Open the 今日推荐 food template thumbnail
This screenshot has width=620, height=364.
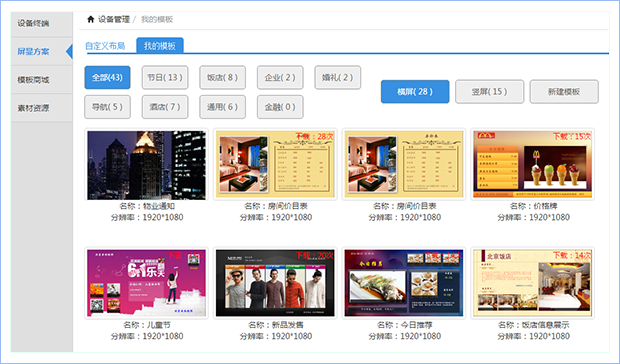point(404,283)
